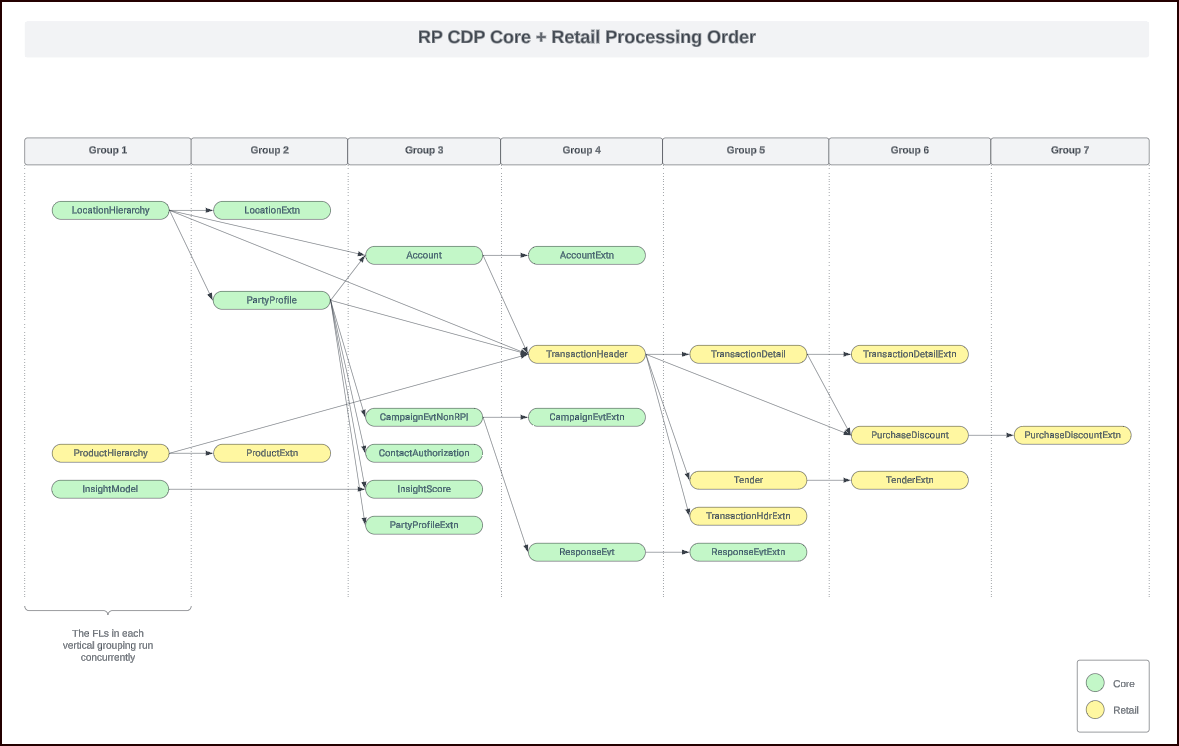Click the TransactionDetailExtn node
The width and height of the screenshot is (1179, 746).
click(910, 353)
